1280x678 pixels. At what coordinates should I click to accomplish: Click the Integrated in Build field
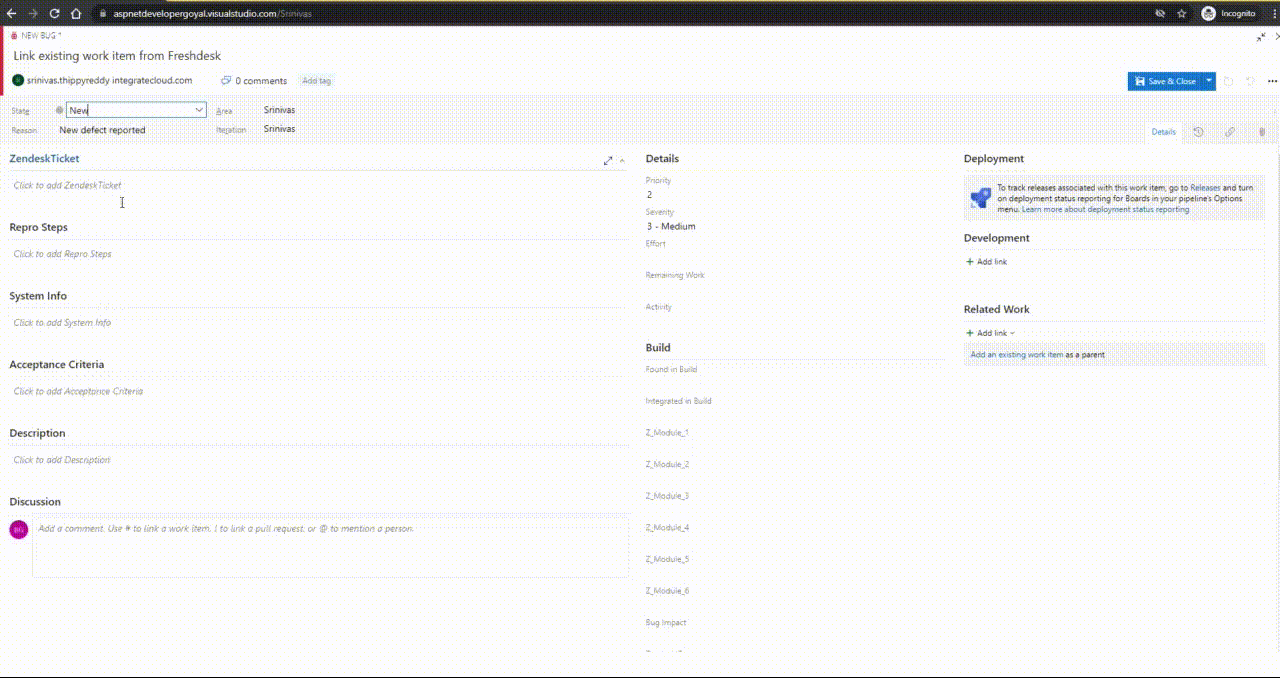click(x=795, y=414)
